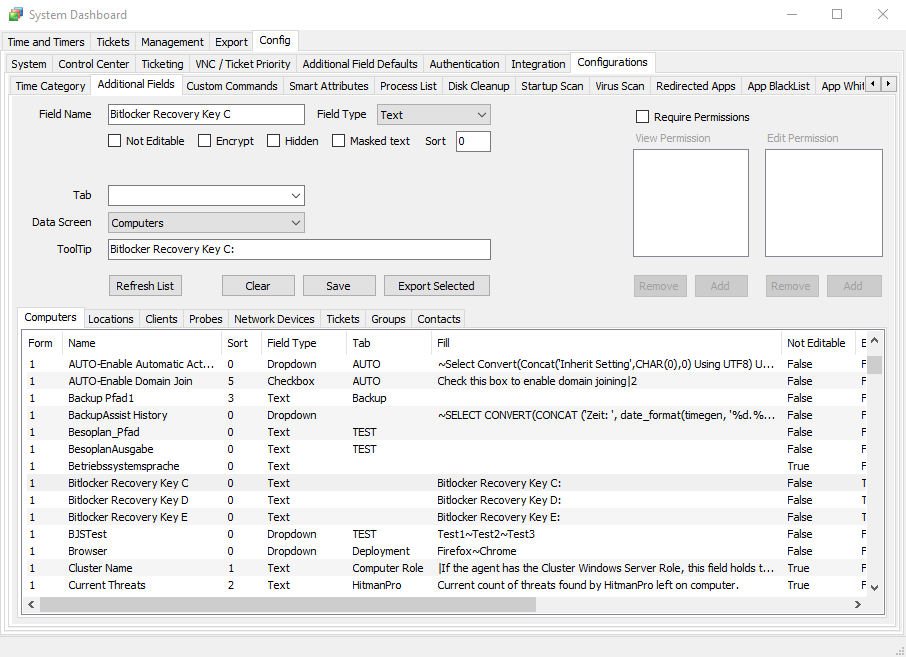The height and width of the screenshot is (657, 906).
Task: Toggle the Encrypt checkbox
Action: [204, 141]
